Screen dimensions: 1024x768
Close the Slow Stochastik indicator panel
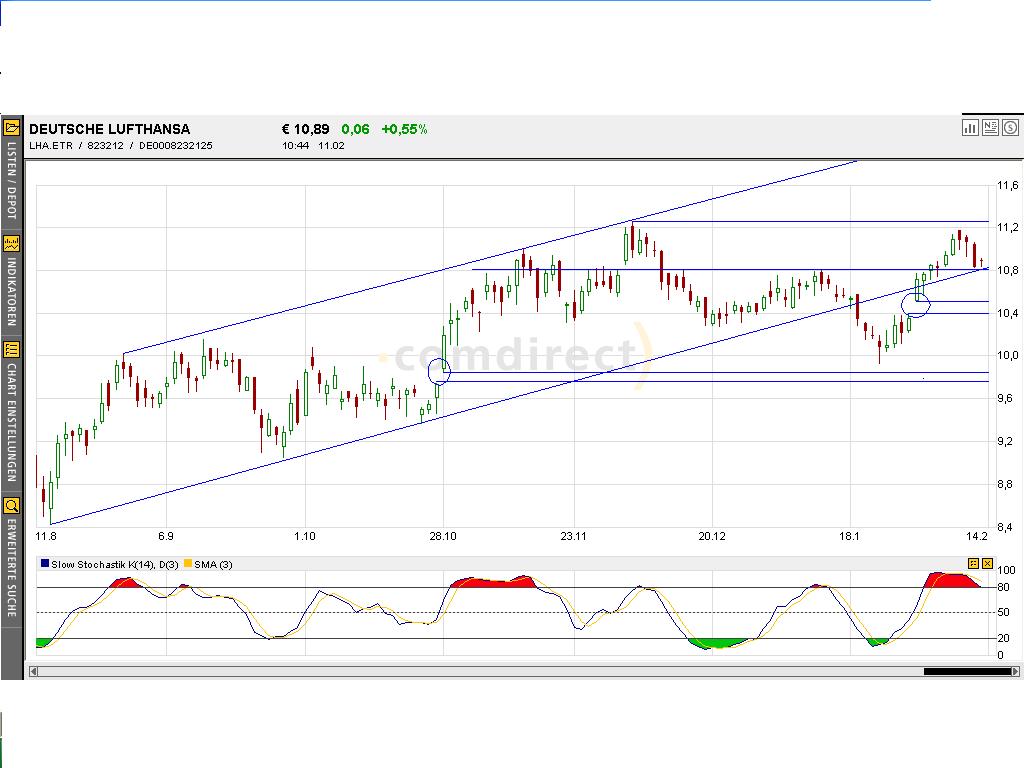(x=987, y=564)
